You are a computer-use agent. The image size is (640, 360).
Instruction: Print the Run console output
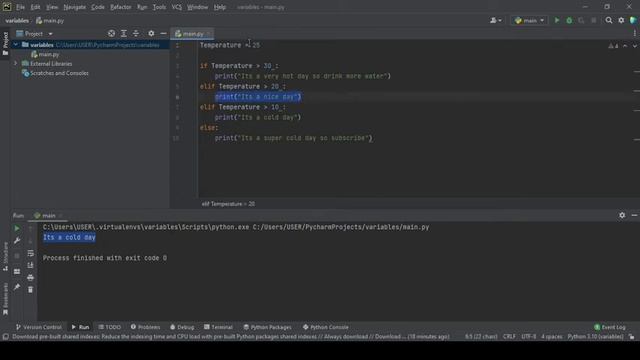coord(31,278)
